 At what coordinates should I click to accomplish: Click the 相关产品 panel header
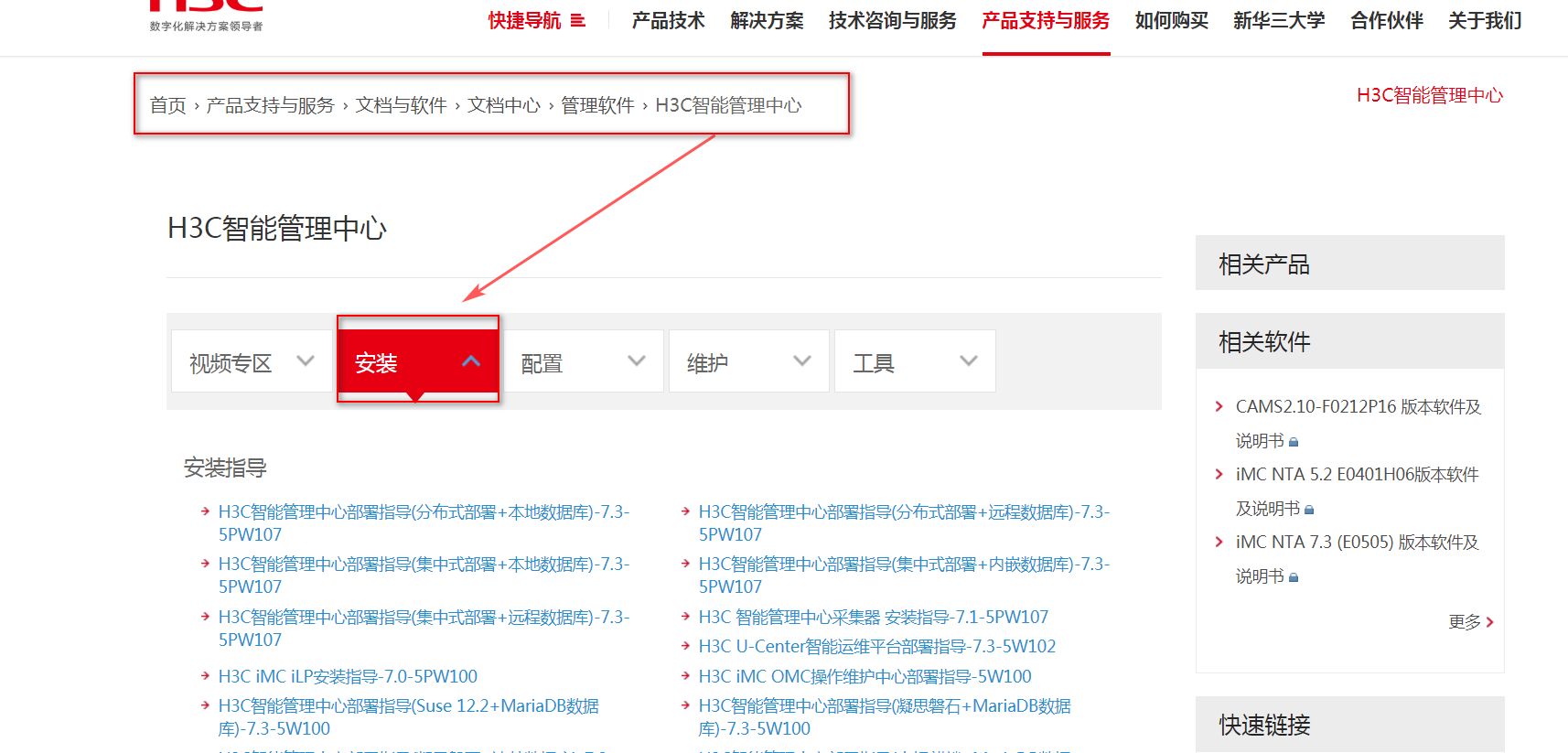click(x=1350, y=264)
